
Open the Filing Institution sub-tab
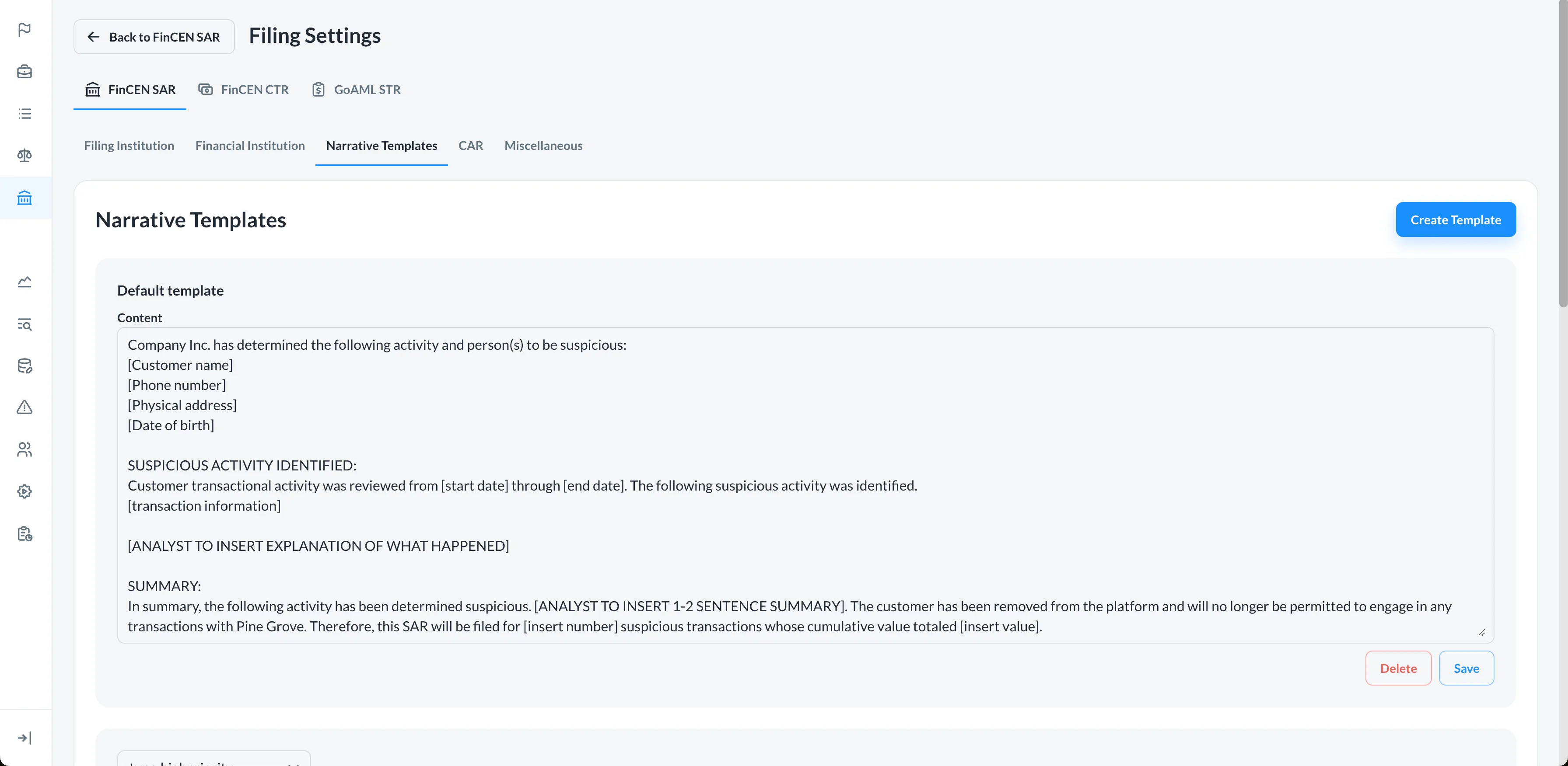(x=129, y=146)
